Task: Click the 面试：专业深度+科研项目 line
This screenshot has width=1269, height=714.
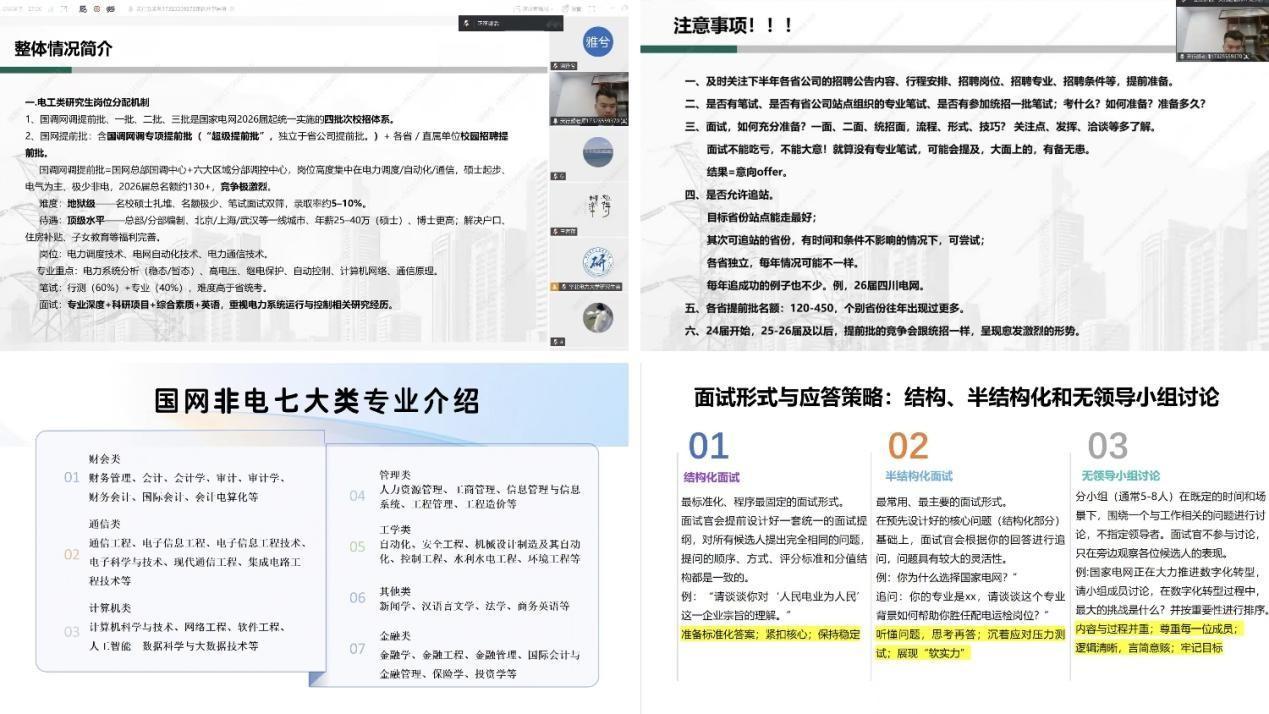Action: [216, 304]
